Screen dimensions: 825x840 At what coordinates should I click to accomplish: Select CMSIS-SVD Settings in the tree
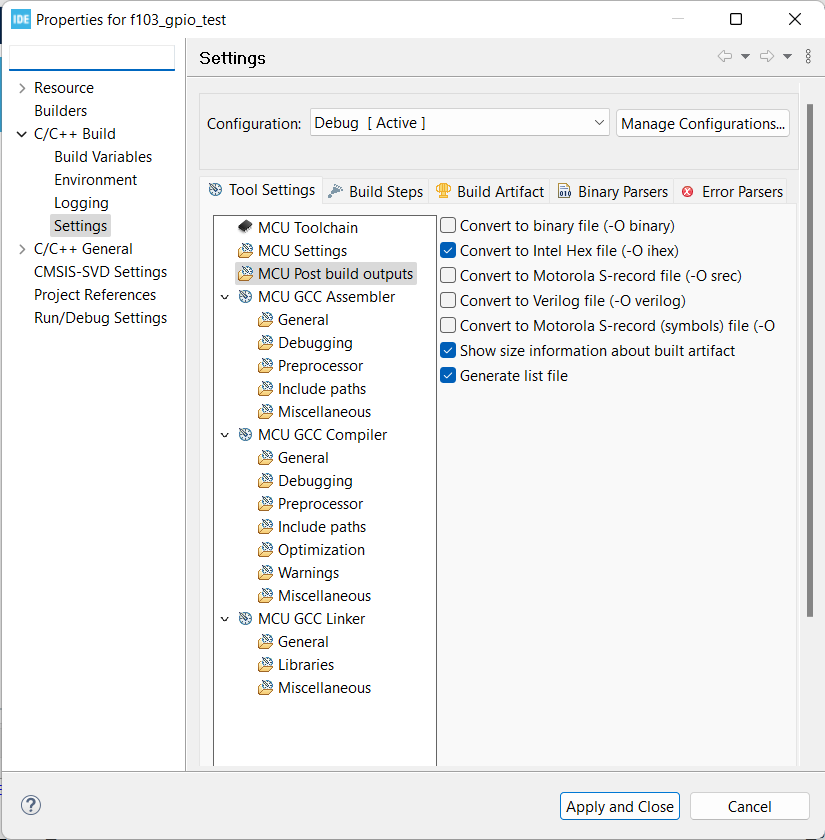101,272
